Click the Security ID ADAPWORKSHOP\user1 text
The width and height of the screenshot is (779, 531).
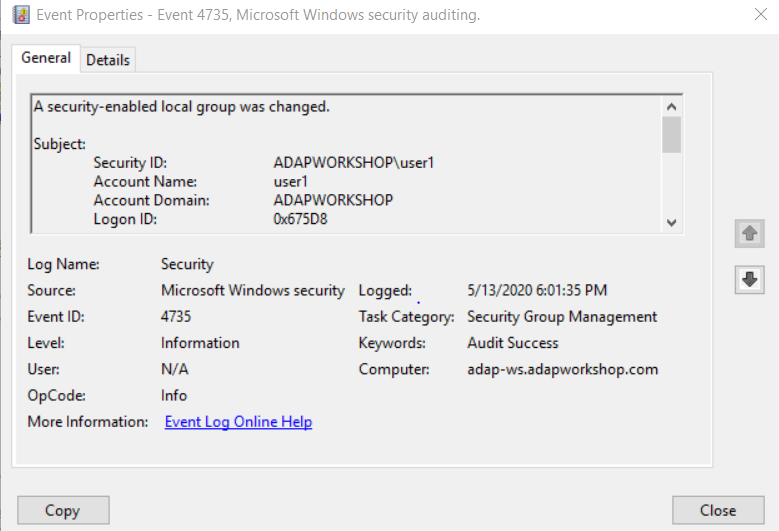354,162
